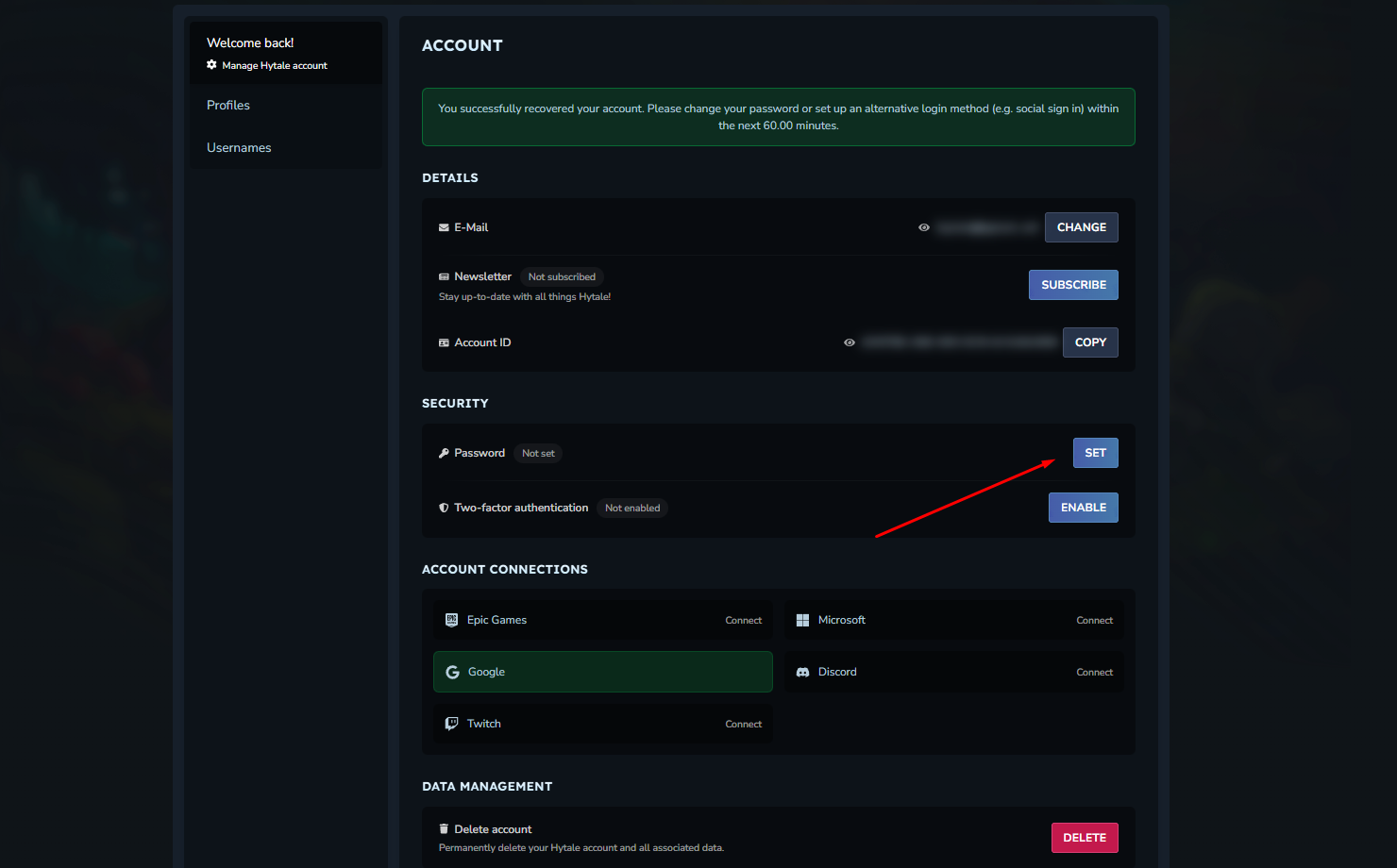The height and width of the screenshot is (868, 1397).
Task: Click the key icon next to Password
Action: point(444,453)
